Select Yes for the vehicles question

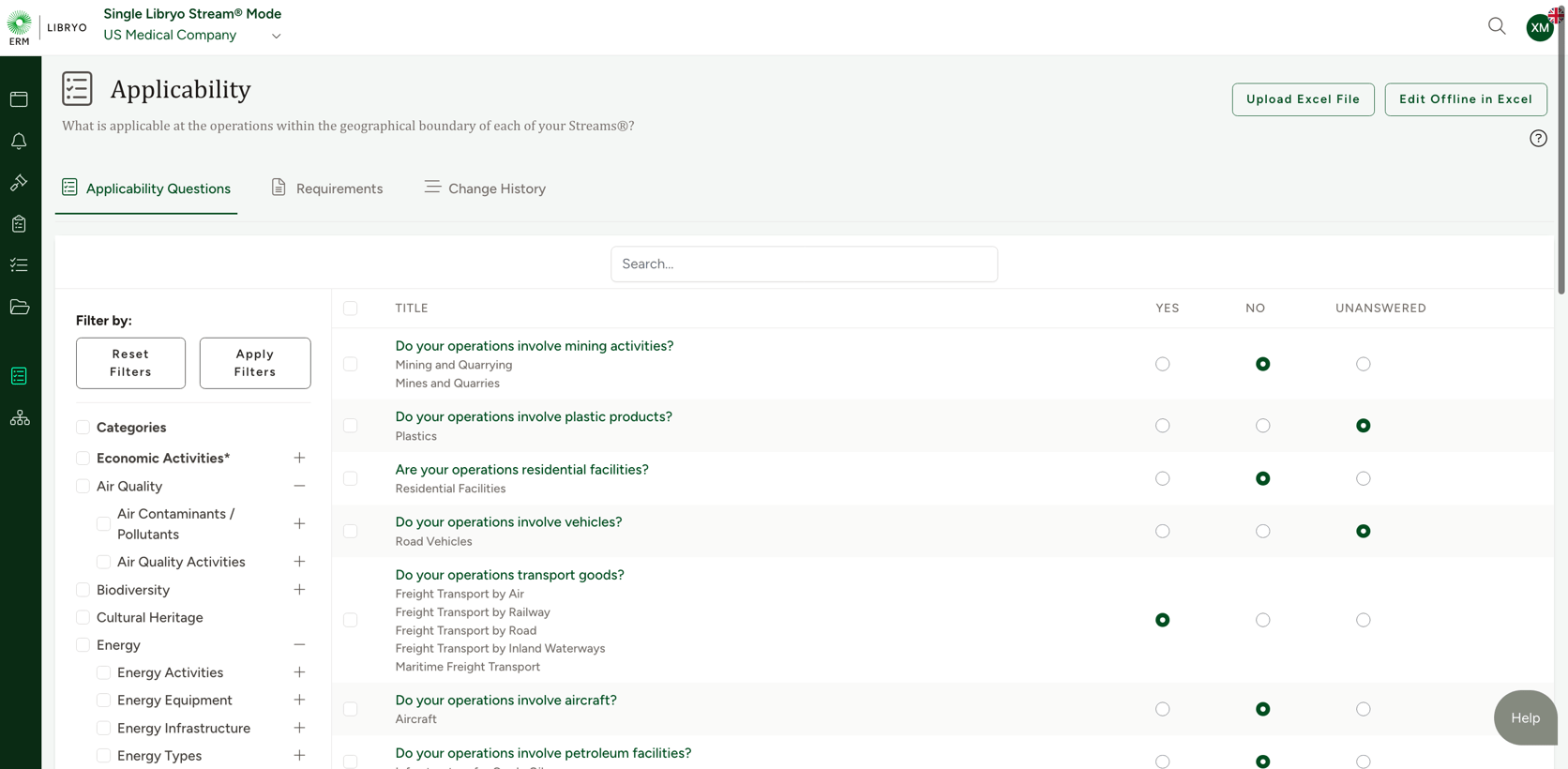pyautogui.click(x=1163, y=531)
